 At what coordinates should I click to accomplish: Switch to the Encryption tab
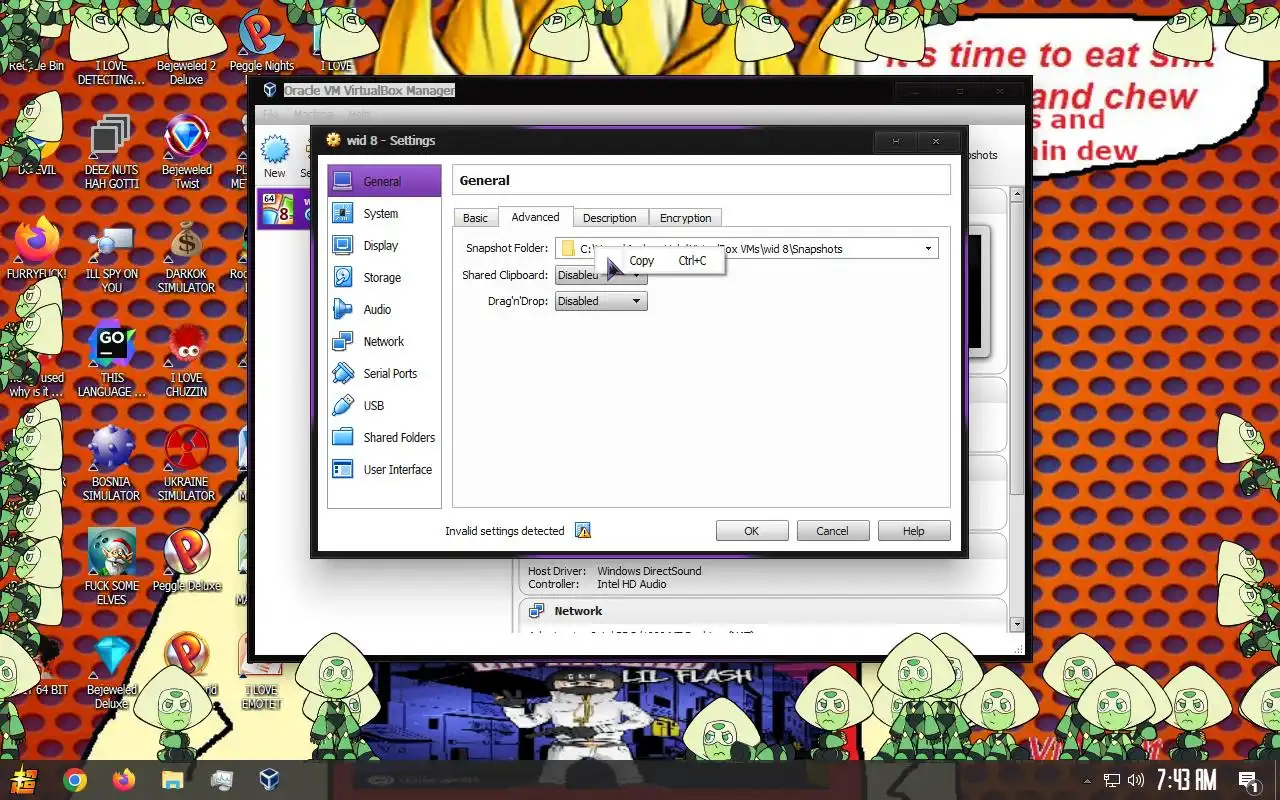685,218
